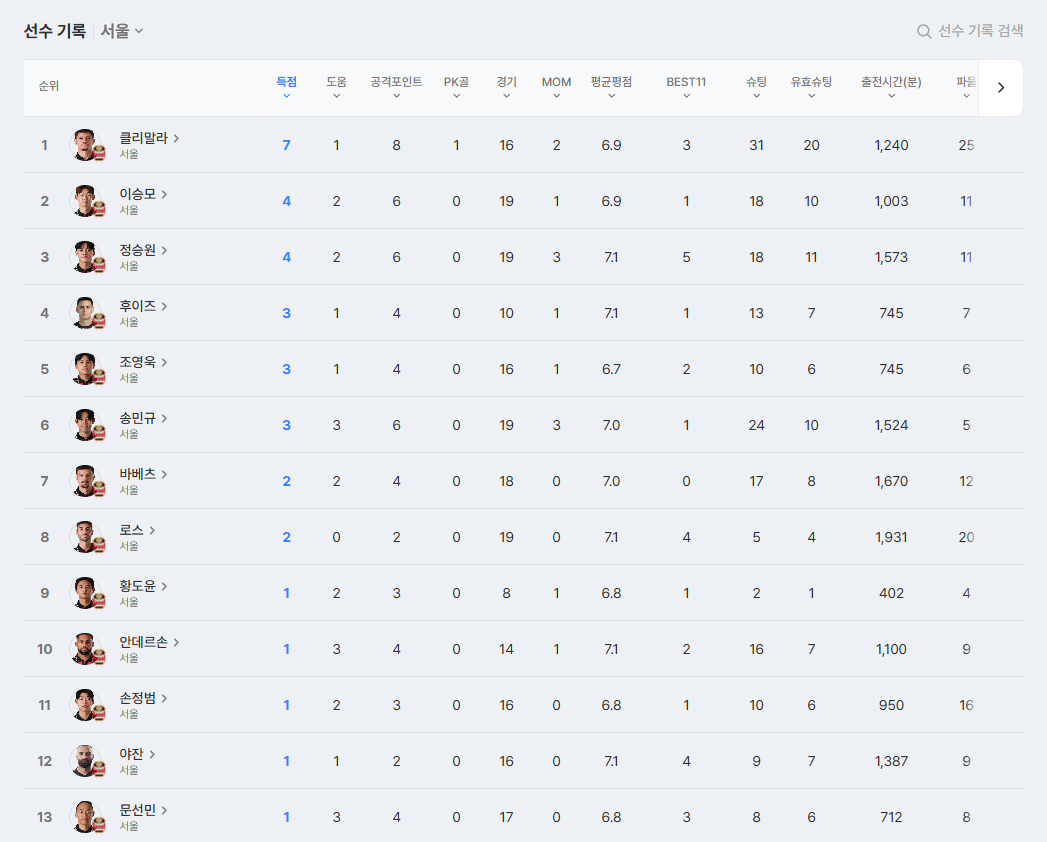This screenshot has width=1047, height=842.
Task: Click 이승모's playing time 1,003
Action: click(891, 201)
